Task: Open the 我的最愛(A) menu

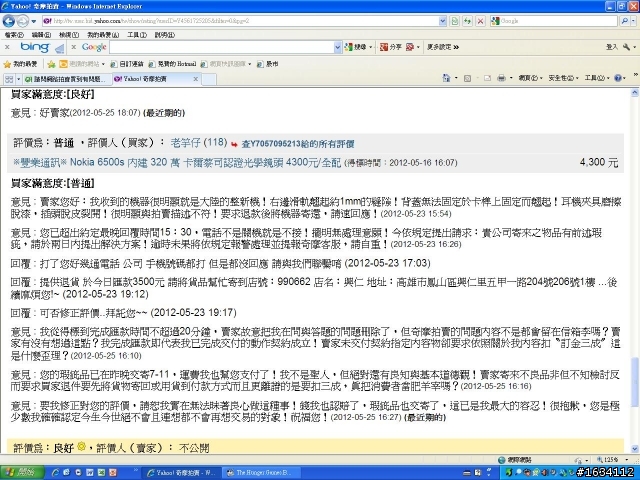Action: pyautogui.click(x=103, y=35)
